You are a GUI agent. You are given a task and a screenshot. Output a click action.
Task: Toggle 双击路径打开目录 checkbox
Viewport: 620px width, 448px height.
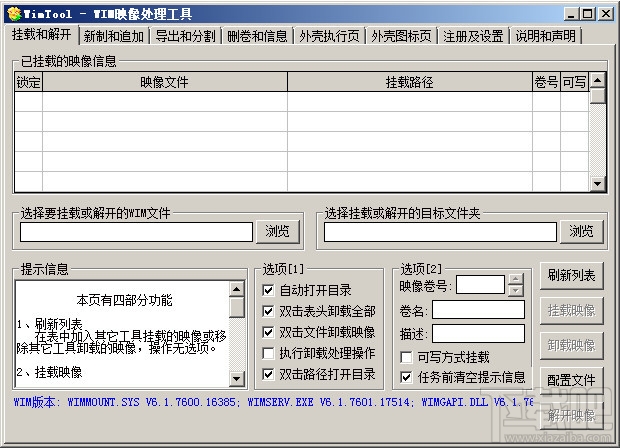[x=268, y=374]
